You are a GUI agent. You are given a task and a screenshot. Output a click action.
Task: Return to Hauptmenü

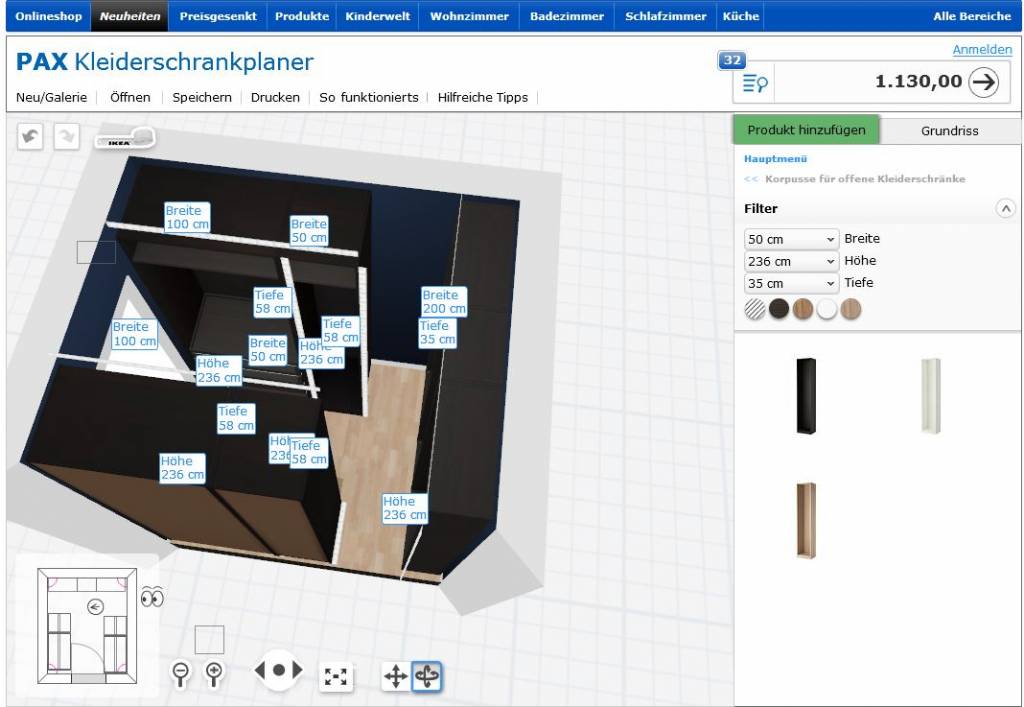pos(775,159)
